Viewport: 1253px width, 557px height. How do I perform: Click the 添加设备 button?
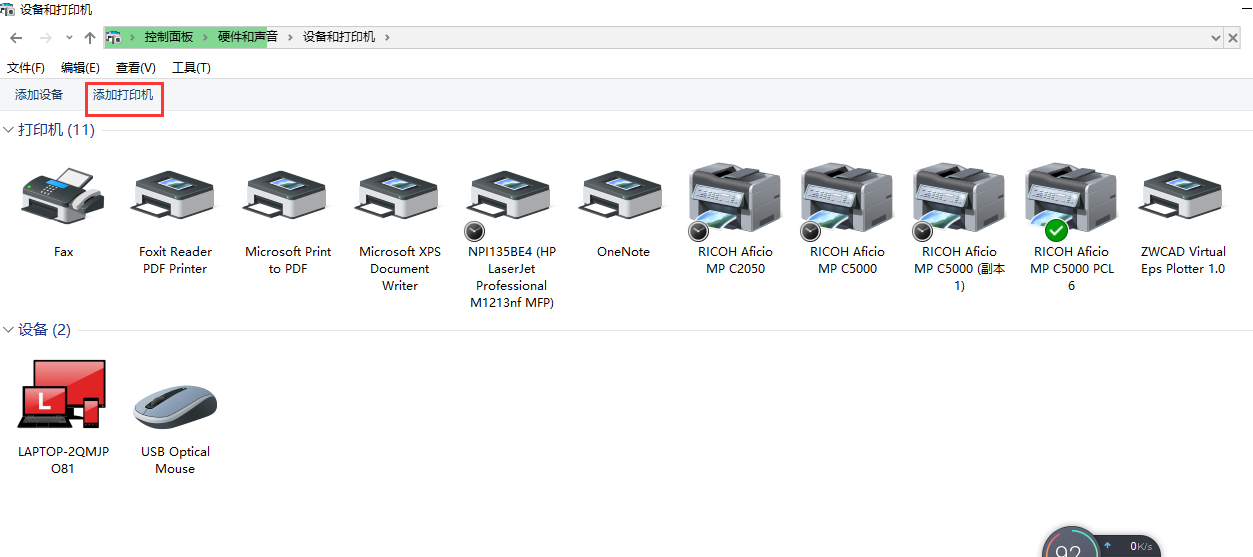pos(39,95)
